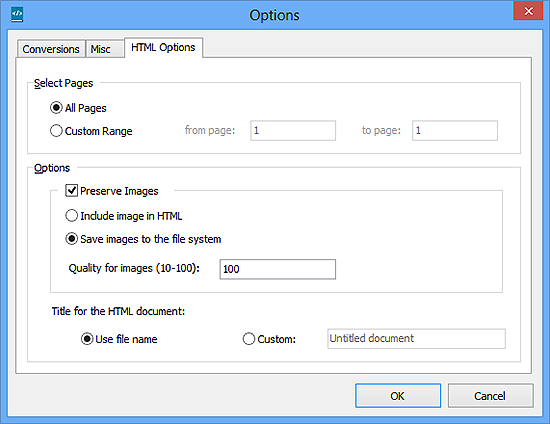Close the Options dialog window

point(528,11)
